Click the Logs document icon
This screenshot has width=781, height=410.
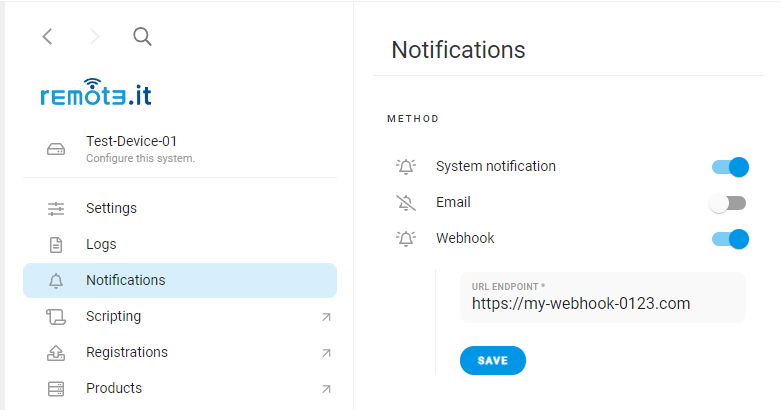(x=56, y=245)
